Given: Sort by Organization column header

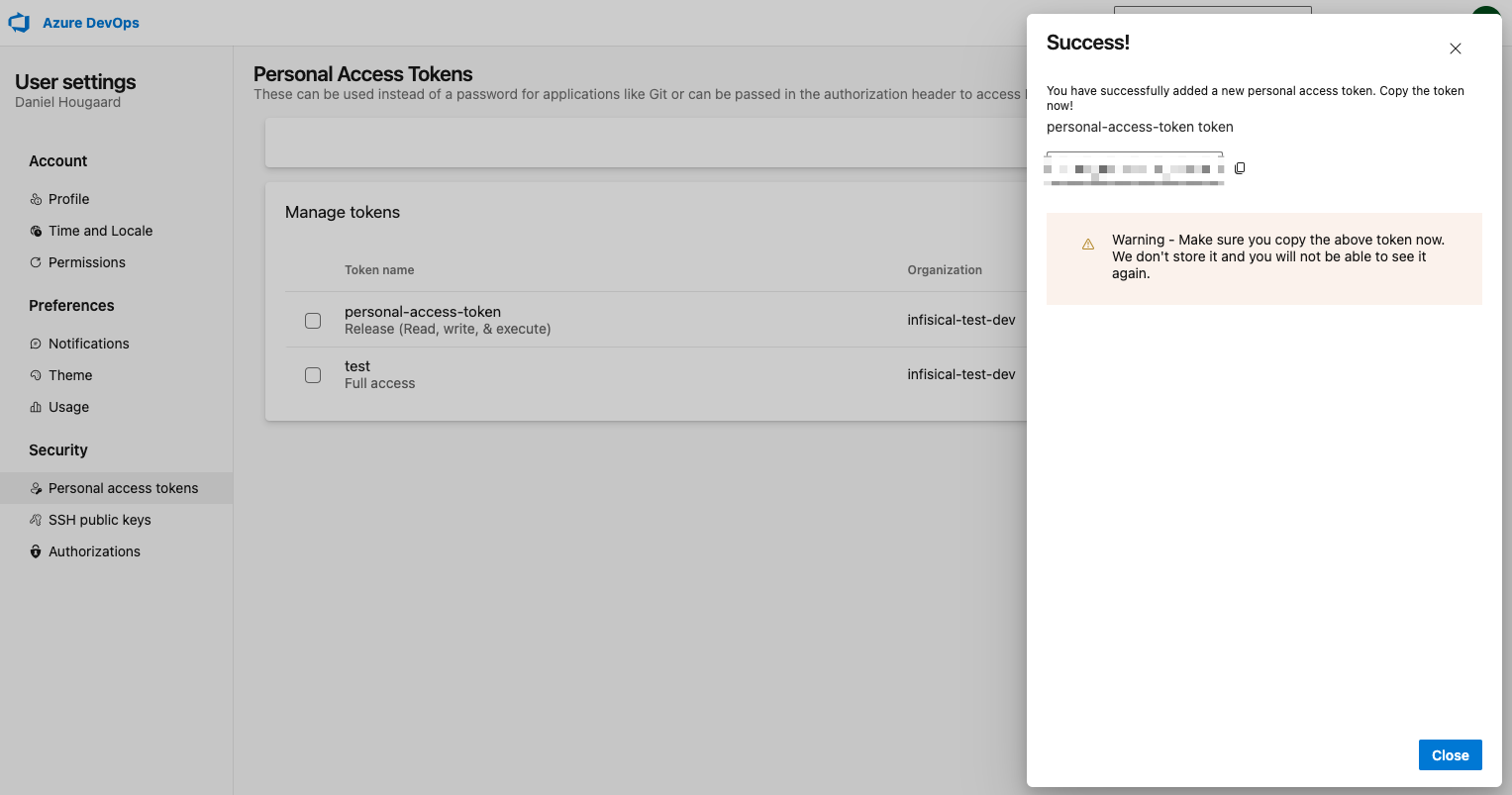Looking at the screenshot, I should coord(945,270).
